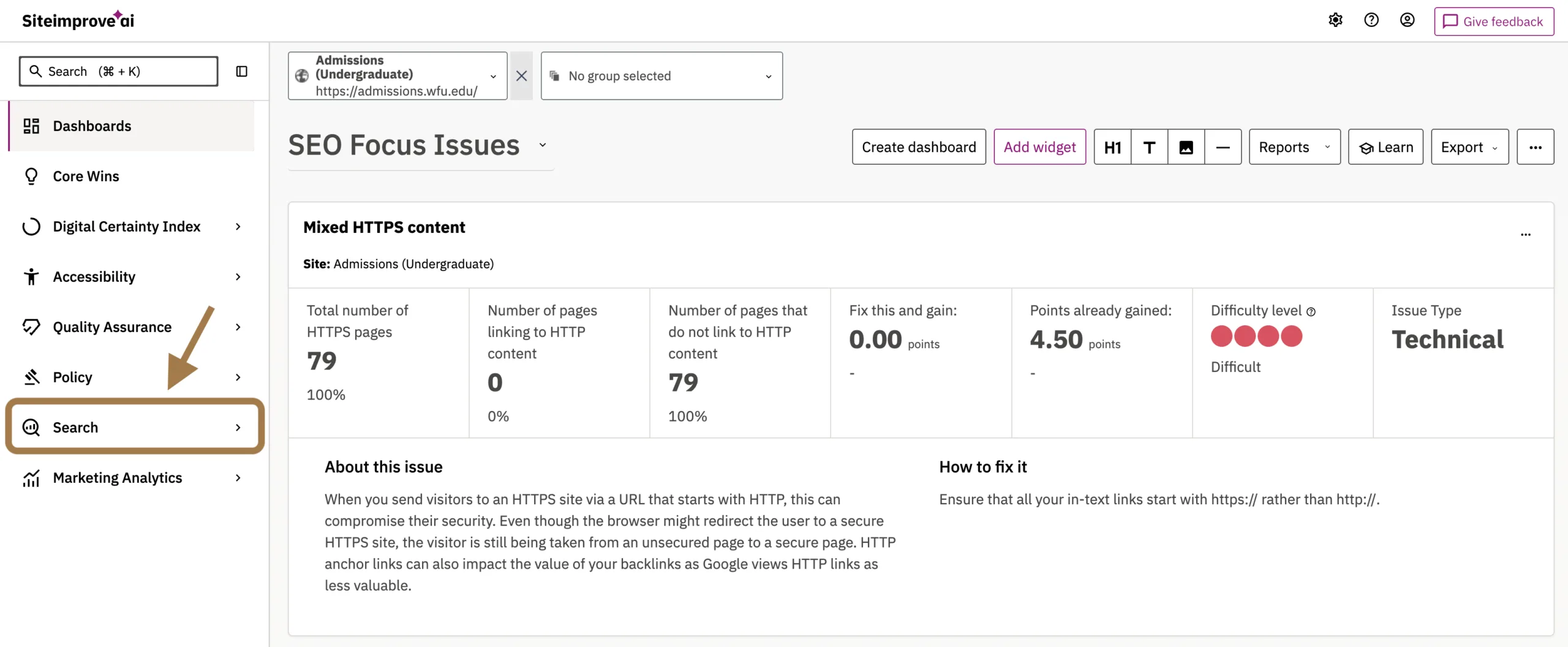Screen dimensions: 1568x647
Task: Click the Mixed HTTPS content widget title
Action: [x=384, y=227]
